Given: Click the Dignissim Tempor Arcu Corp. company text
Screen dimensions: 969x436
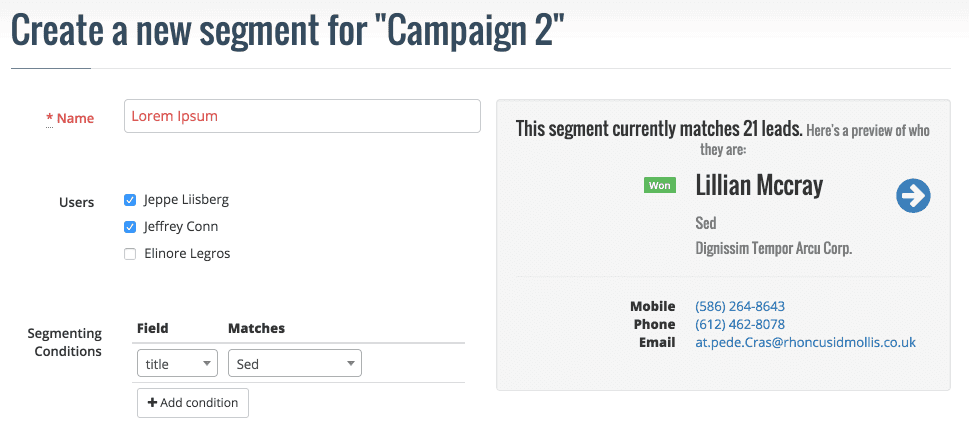Looking at the screenshot, I should [x=773, y=248].
